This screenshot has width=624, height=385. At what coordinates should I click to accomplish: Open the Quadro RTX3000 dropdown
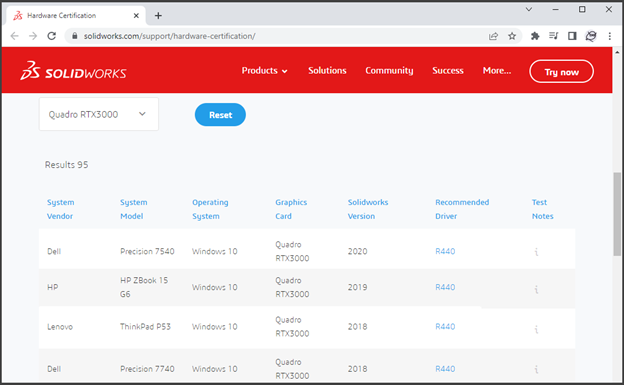click(x=99, y=114)
